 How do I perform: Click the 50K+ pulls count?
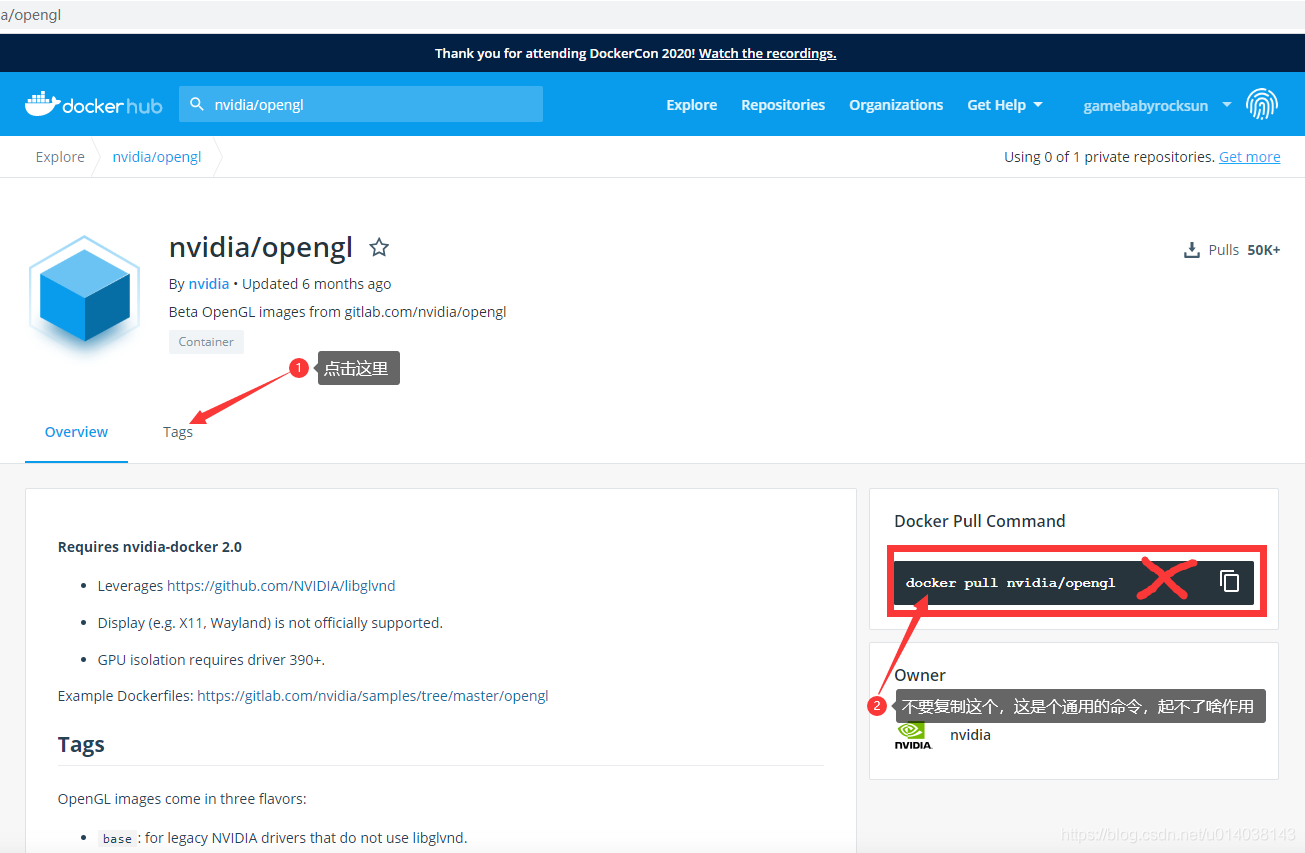pyautogui.click(x=1263, y=250)
